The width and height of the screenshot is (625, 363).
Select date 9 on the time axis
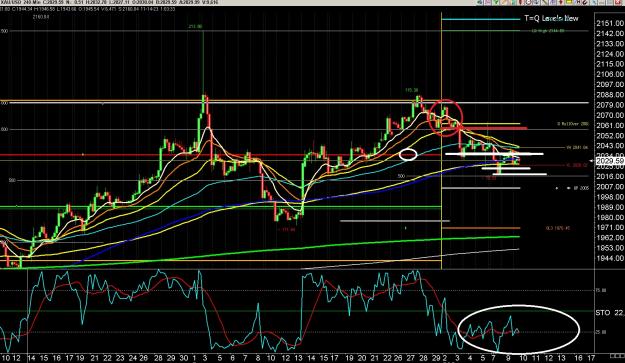[509, 358]
